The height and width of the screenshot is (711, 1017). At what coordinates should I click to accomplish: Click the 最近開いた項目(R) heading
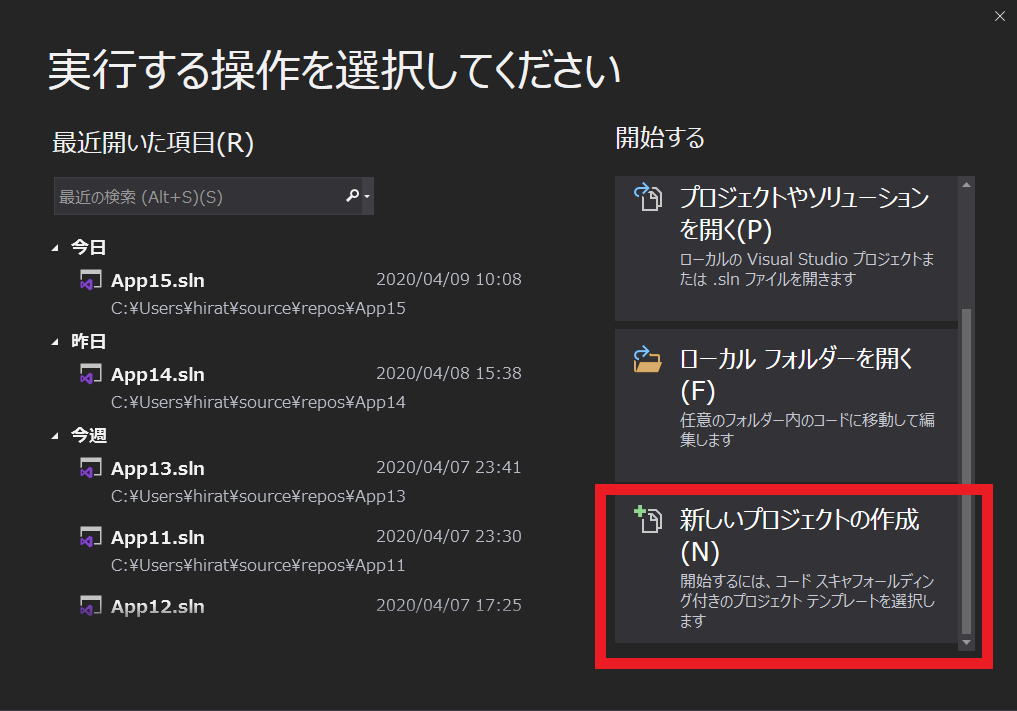click(x=153, y=143)
